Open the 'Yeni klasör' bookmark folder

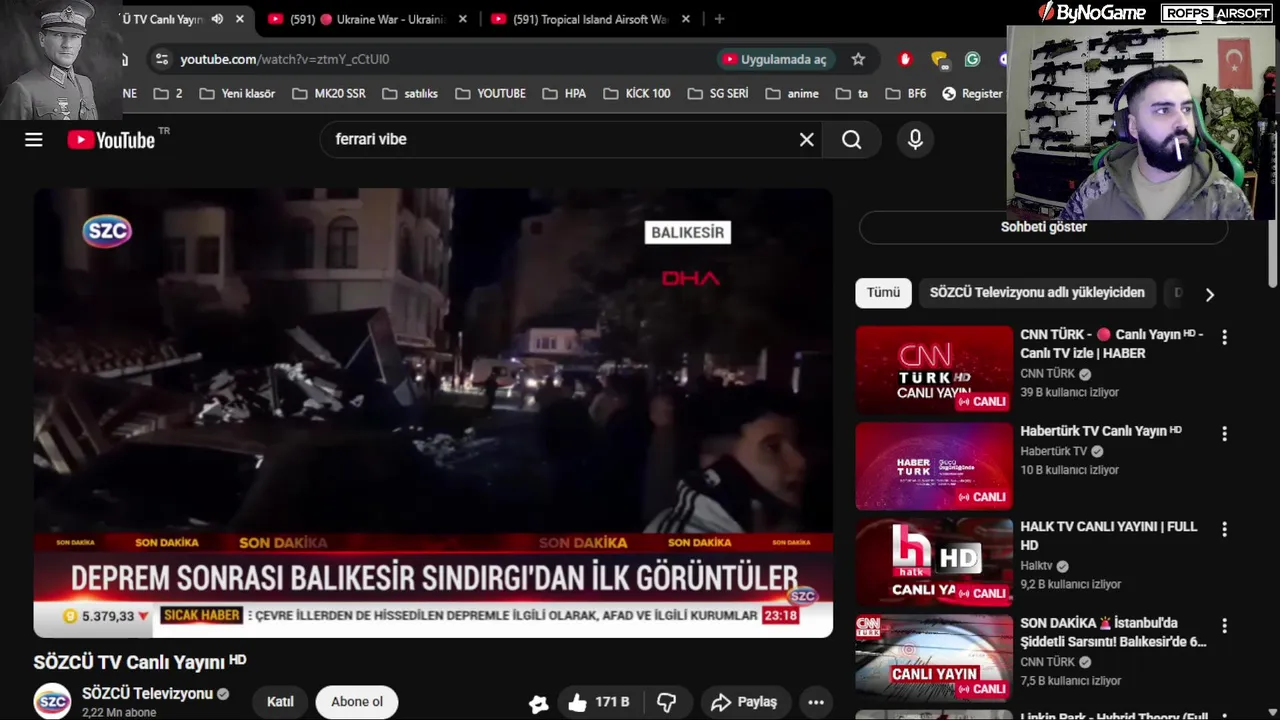pos(237,93)
